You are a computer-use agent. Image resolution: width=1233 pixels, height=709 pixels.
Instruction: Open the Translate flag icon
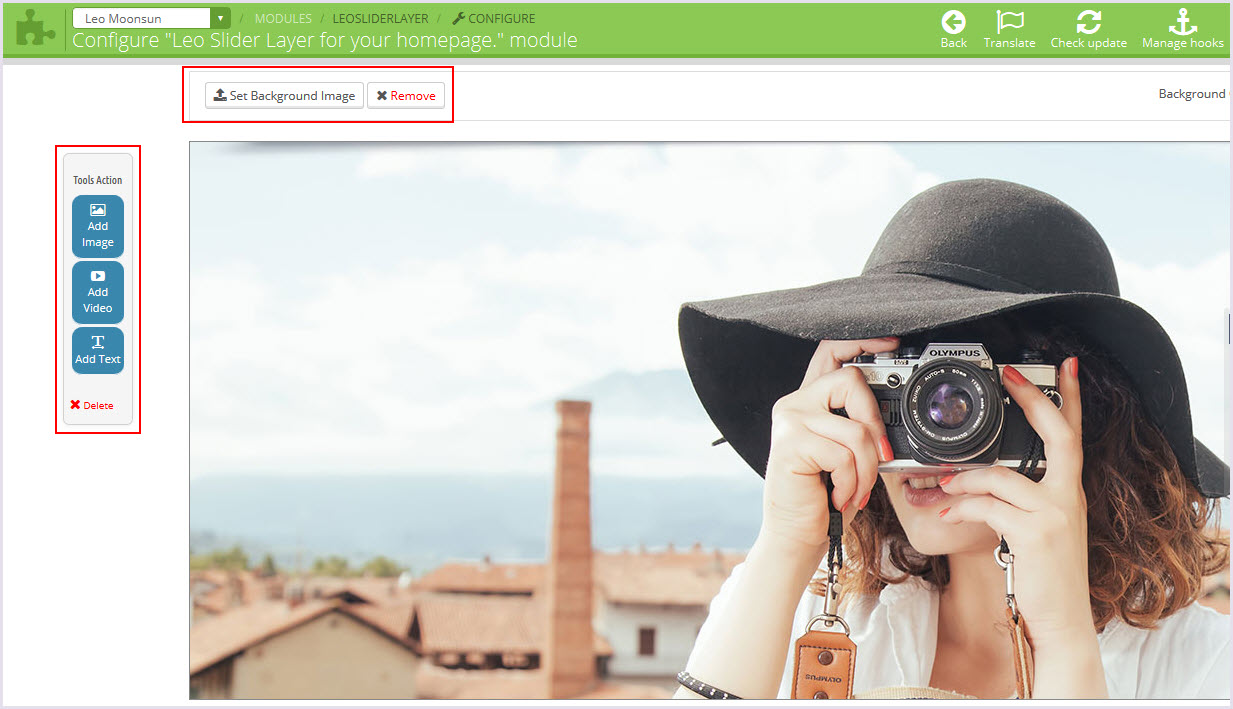pos(1010,22)
